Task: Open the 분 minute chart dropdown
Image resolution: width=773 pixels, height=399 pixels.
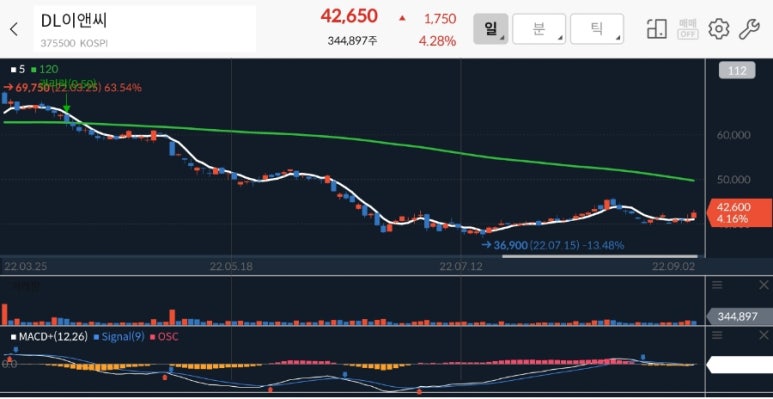Action: (539, 29)
